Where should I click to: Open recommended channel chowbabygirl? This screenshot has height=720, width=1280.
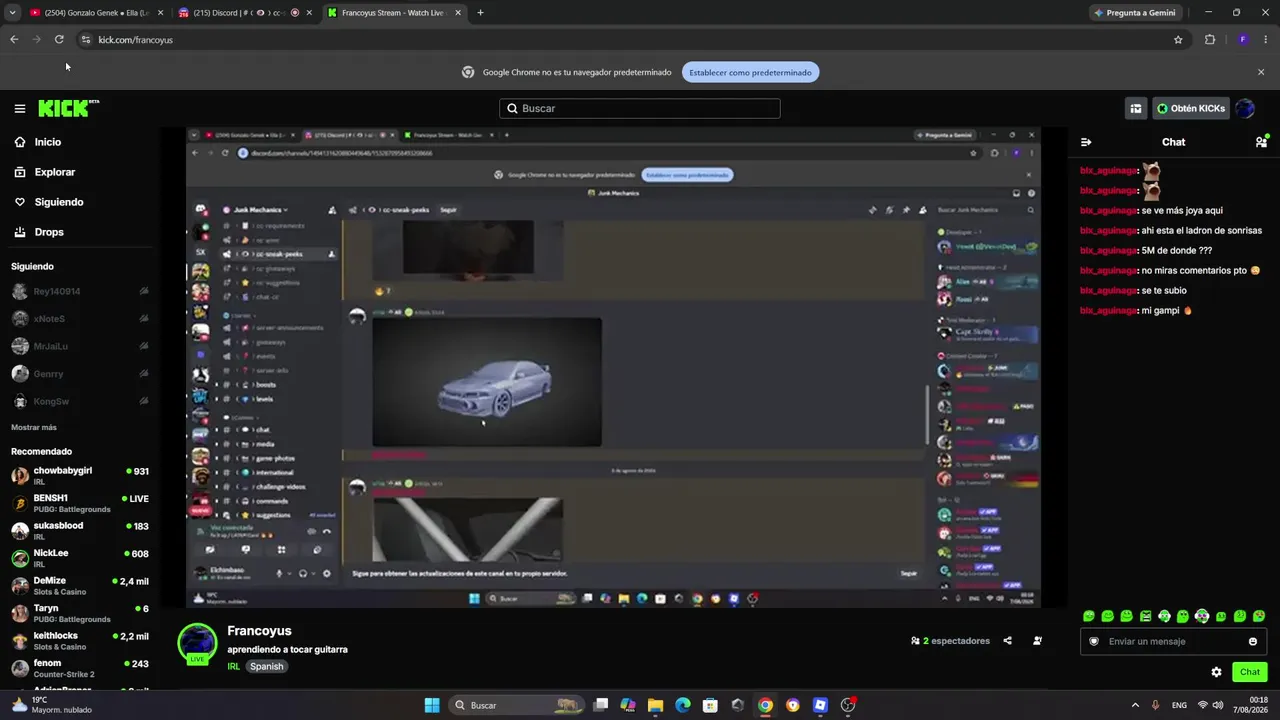click(x=80, y=475)
